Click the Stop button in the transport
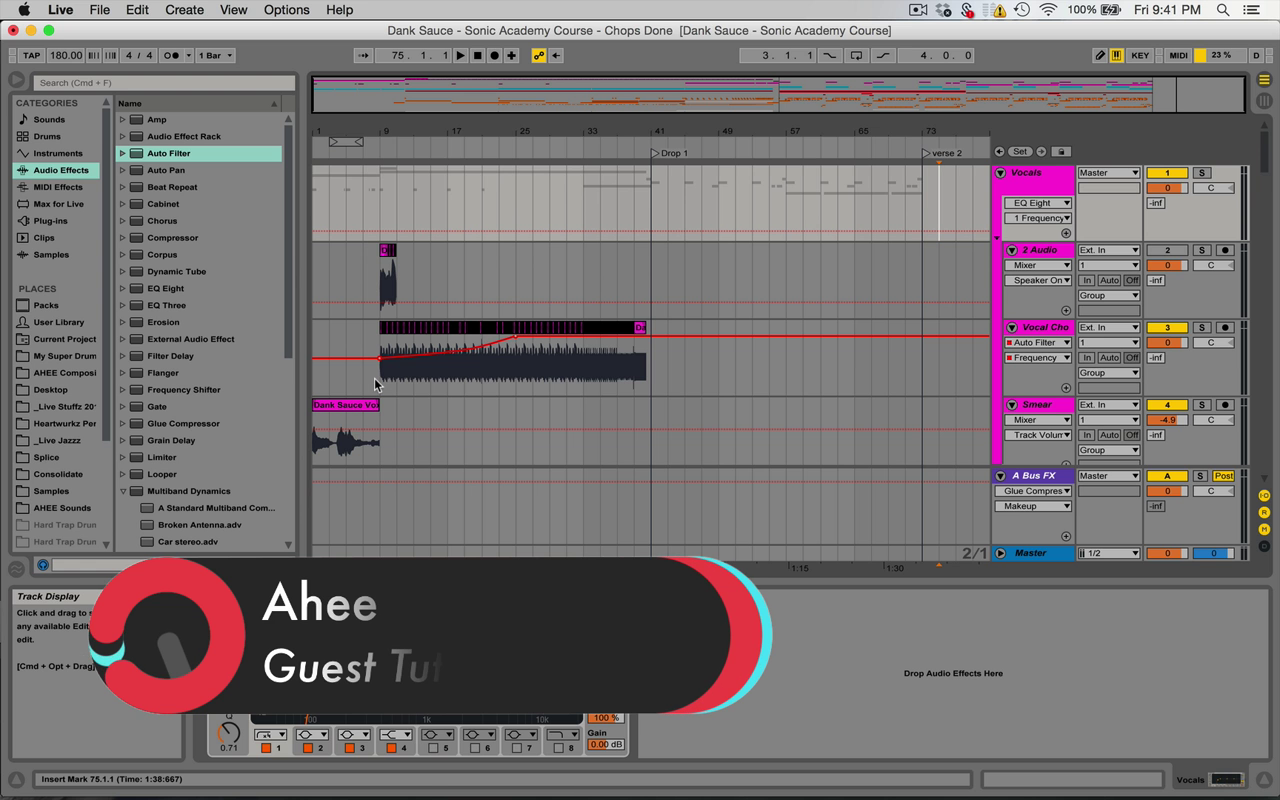The width and height of the screenshot is (1280, 800). tap(477, 56)
